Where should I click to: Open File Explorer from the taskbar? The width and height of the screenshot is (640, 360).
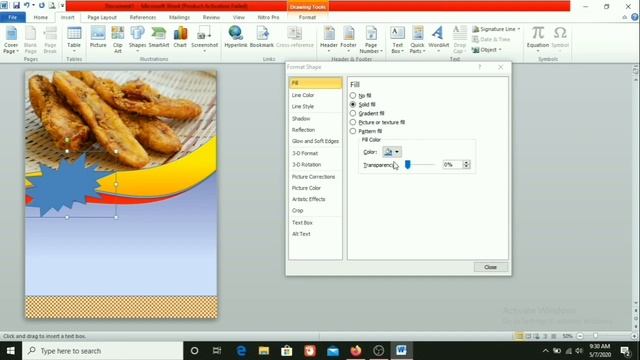[x=264, y=351]
